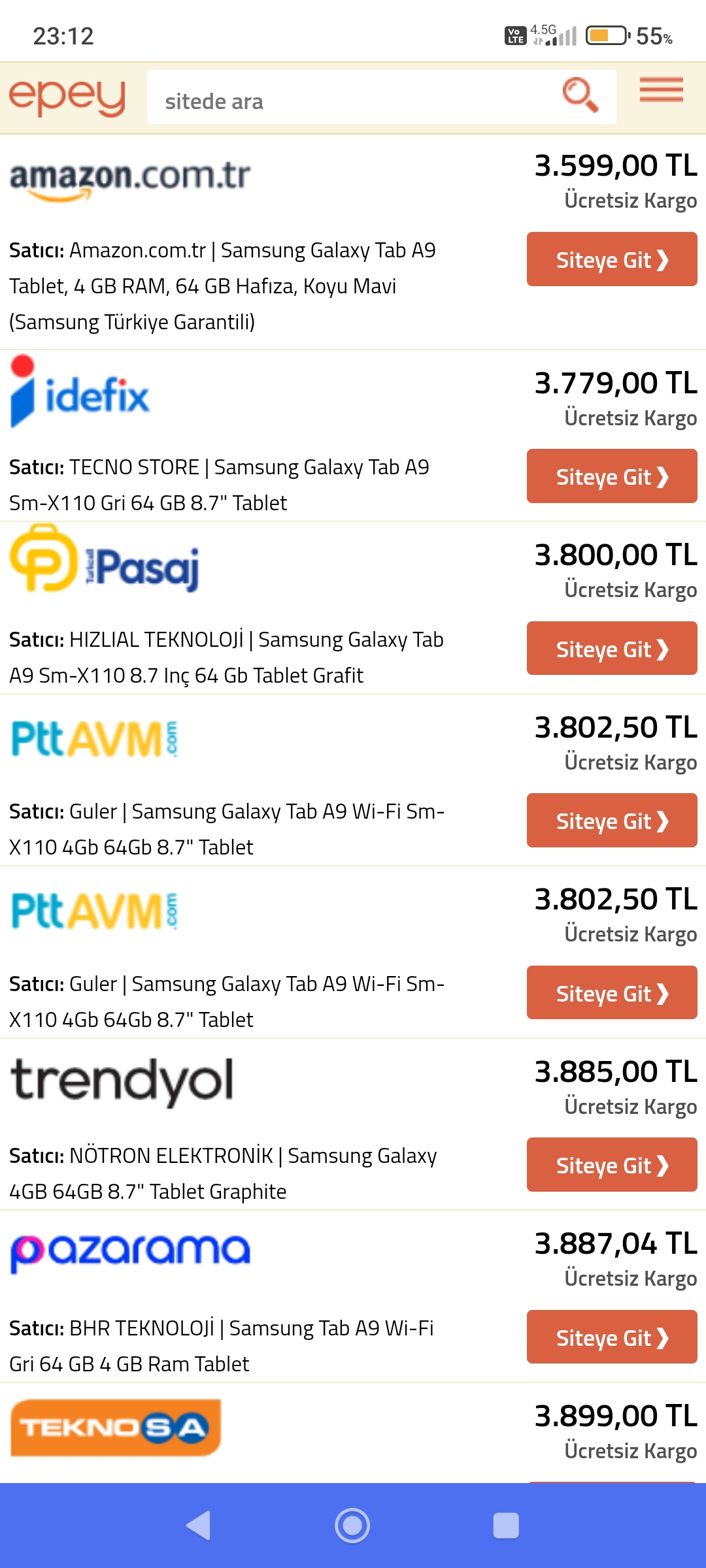Screen dimensions: 706x1568
Task: Tap the Android back navigation button
Action: pyautogui.click(x=199, y=1526)
